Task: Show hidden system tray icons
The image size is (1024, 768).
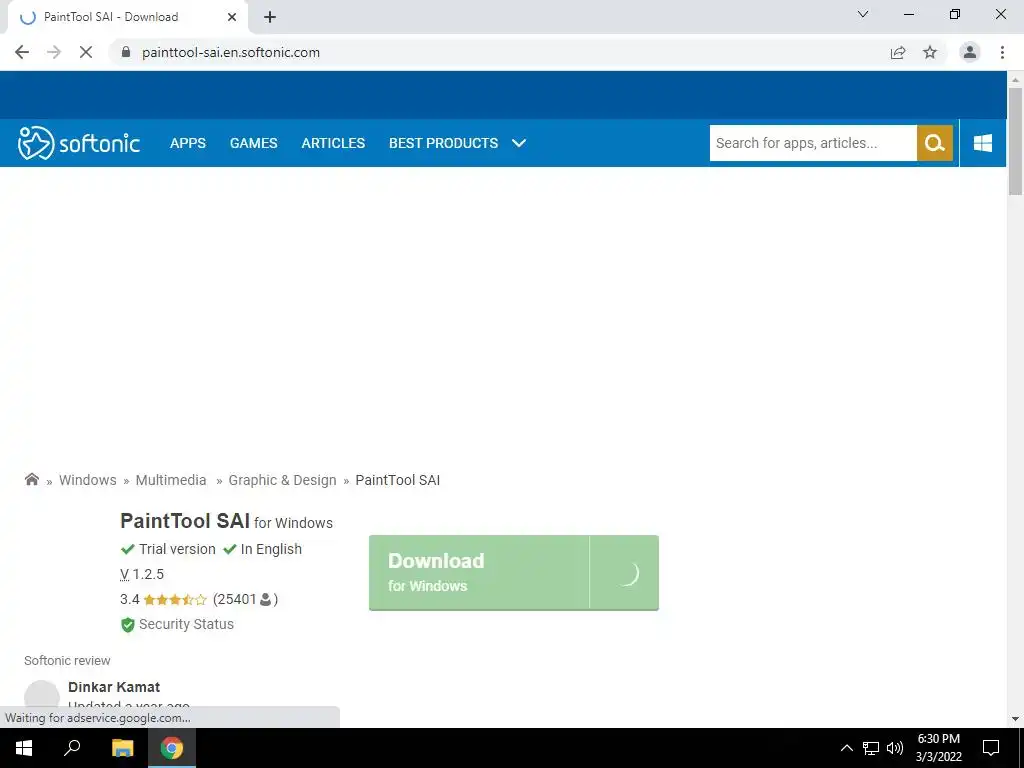Action: click(846, 748)
